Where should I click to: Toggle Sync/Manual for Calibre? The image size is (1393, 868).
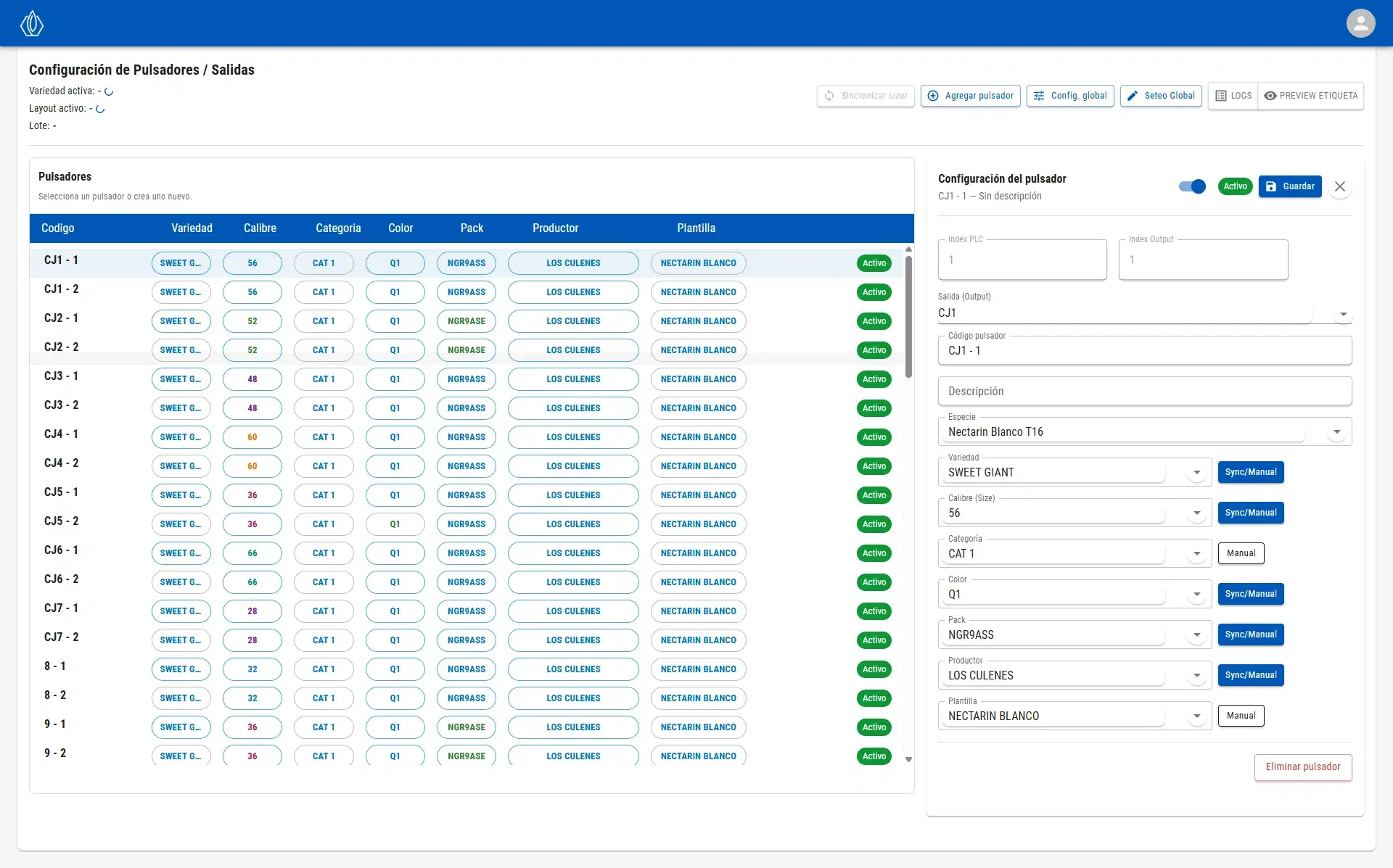[x=1251, y=513]
